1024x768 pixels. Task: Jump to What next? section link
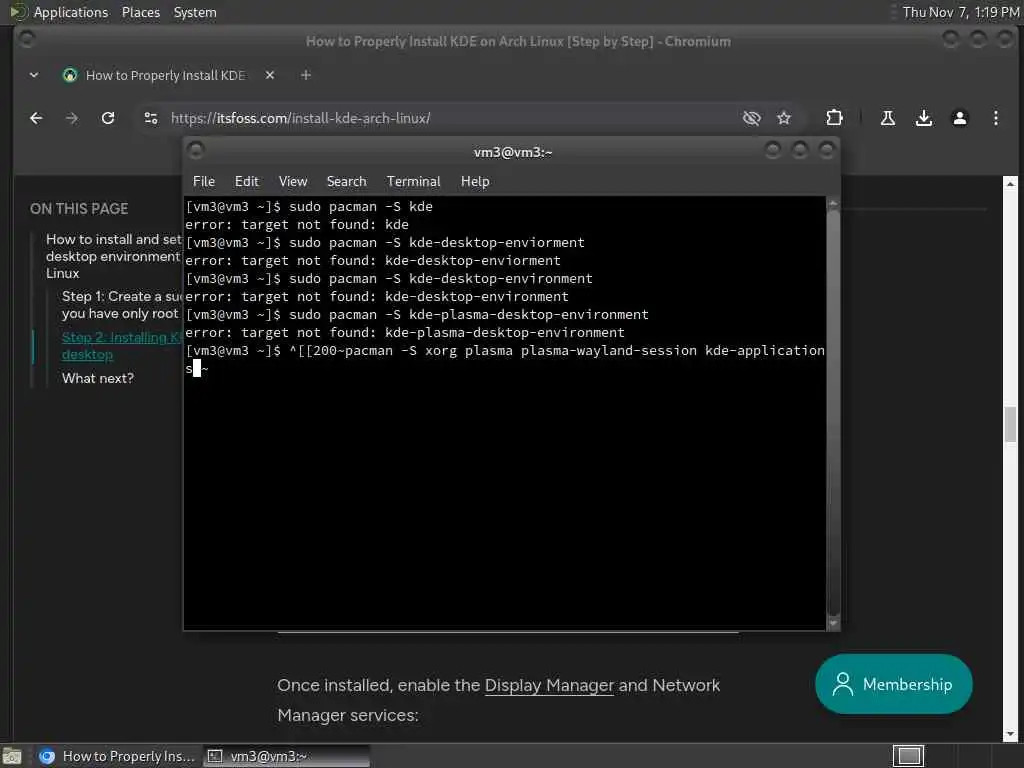98,378
